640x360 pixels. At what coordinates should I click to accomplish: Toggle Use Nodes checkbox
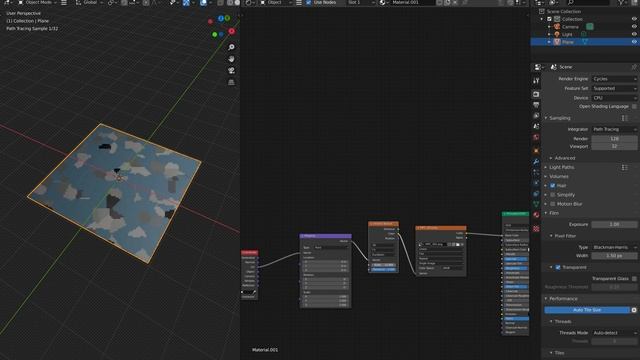point(309,2)
